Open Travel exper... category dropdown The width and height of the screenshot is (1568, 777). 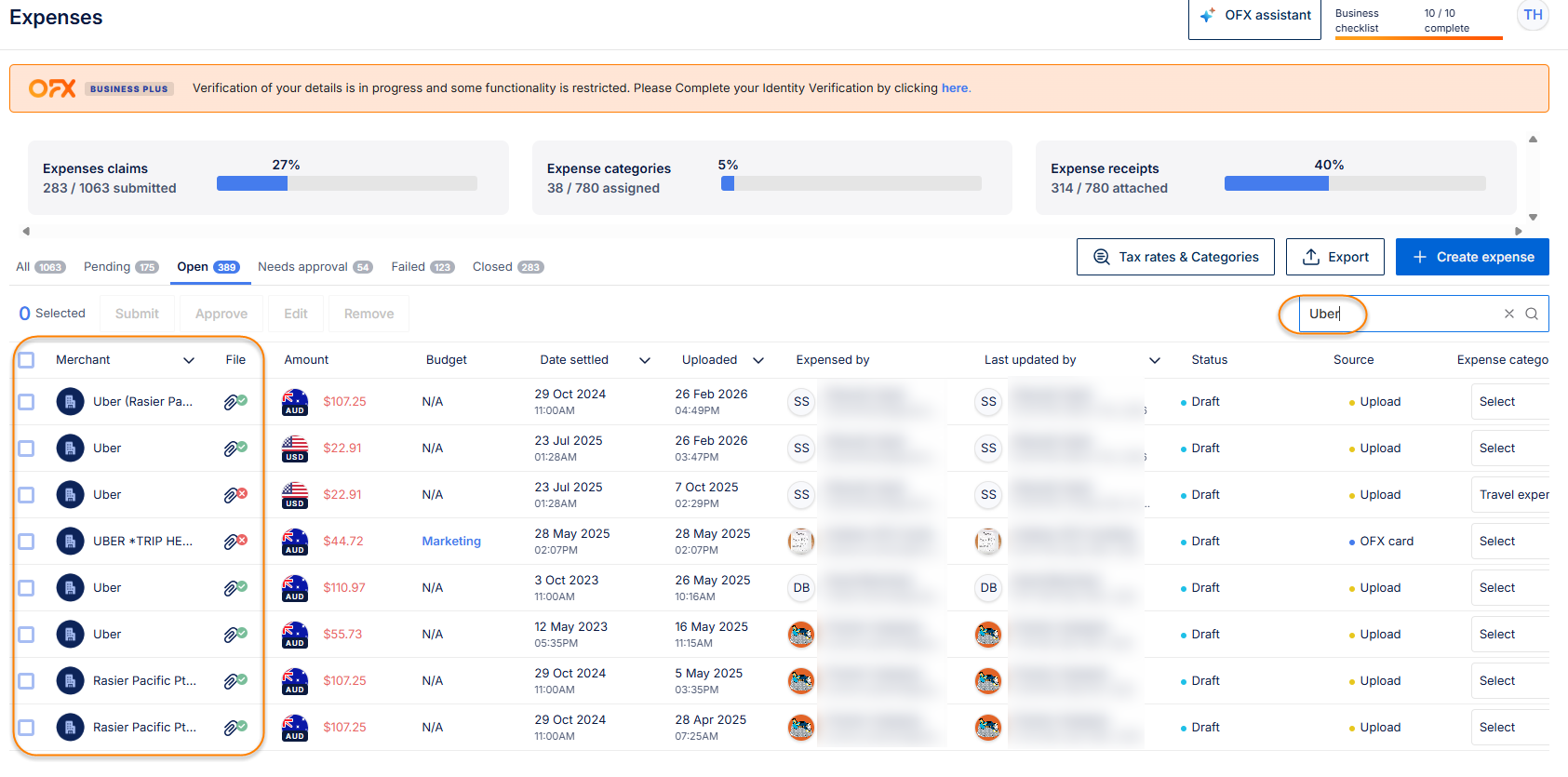[1510, 495]
